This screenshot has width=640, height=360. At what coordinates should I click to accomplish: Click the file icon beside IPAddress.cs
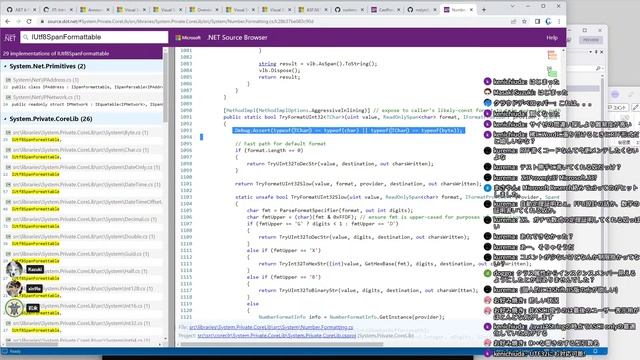(8, 80)
